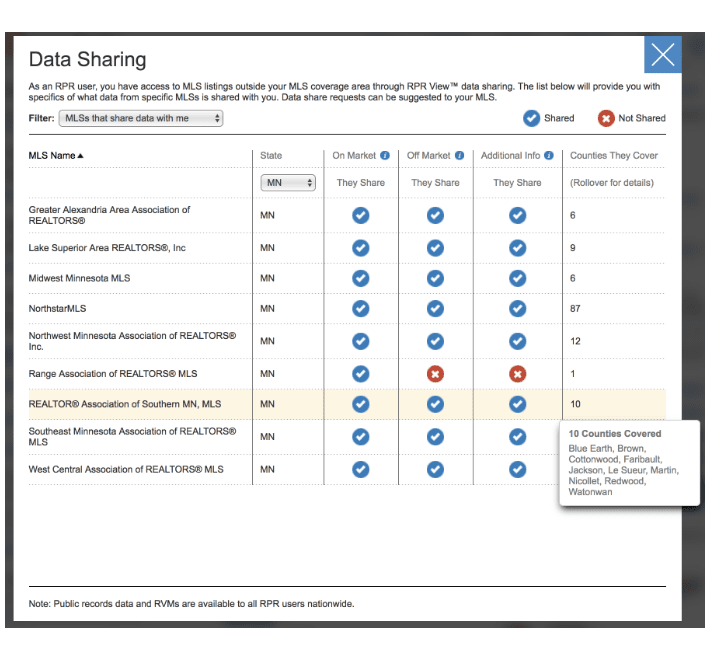Click Northwest Minnesota Association counties count 12

coord(575,341)
